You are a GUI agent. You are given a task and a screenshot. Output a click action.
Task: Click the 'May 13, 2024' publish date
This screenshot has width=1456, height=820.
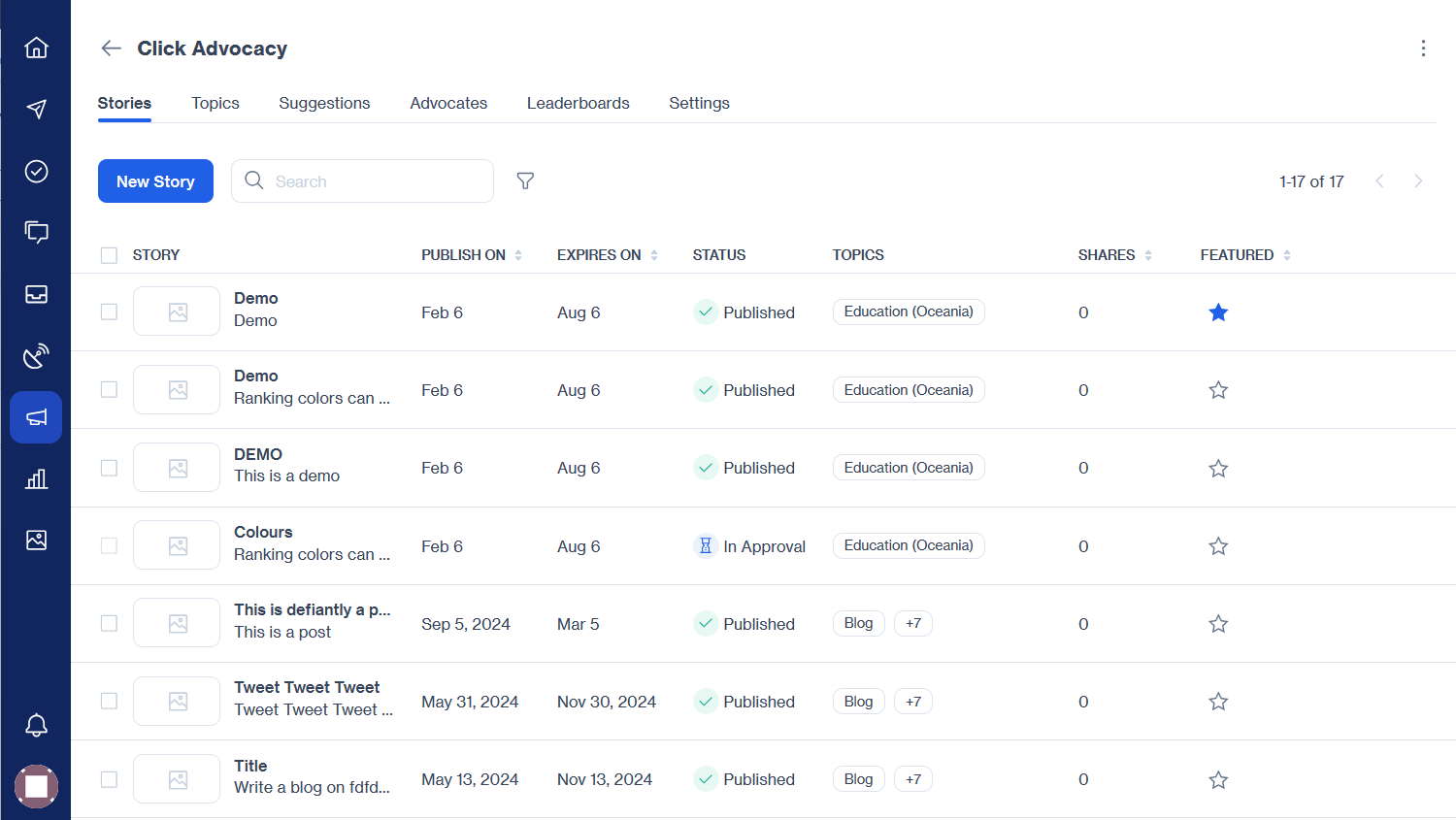tap(470, 779)
